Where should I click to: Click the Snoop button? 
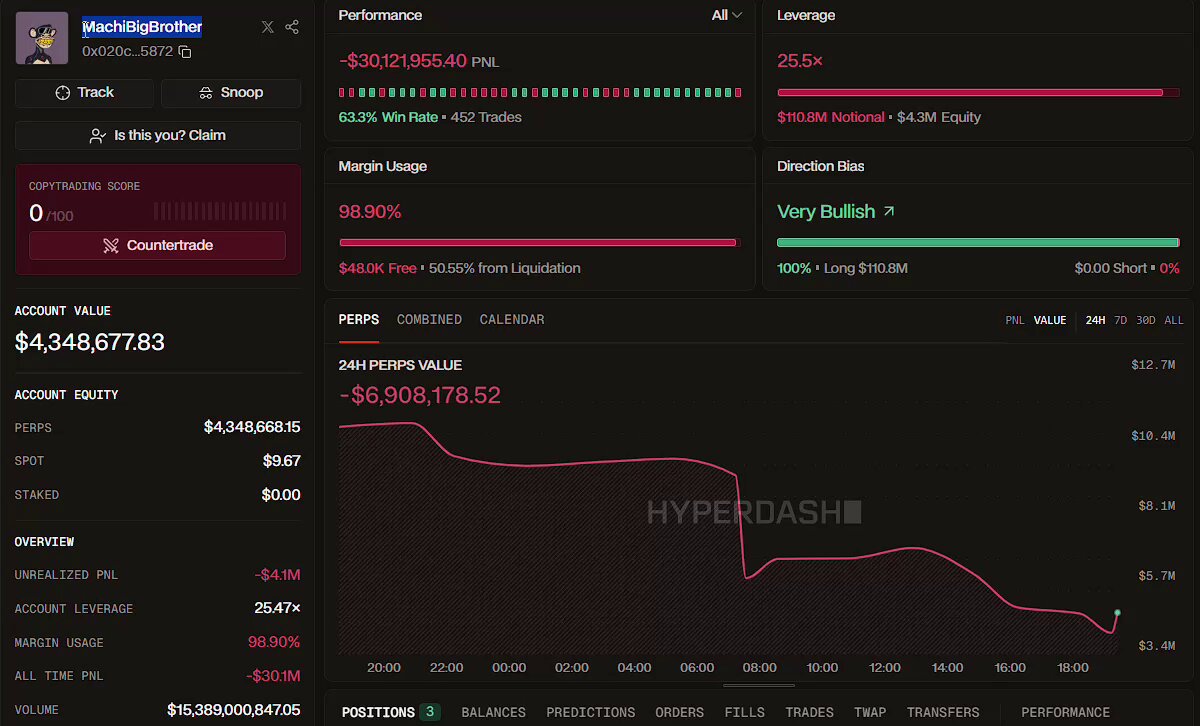coord(231,93)
